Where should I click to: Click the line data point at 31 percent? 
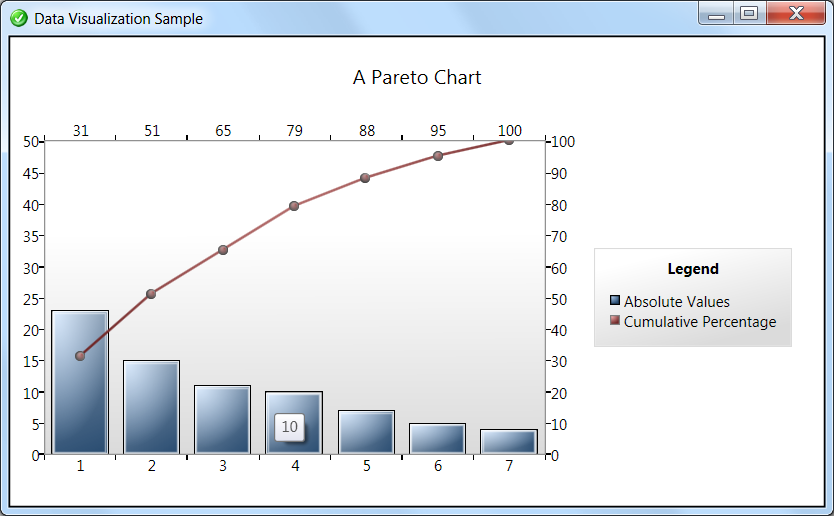[80, 356]
